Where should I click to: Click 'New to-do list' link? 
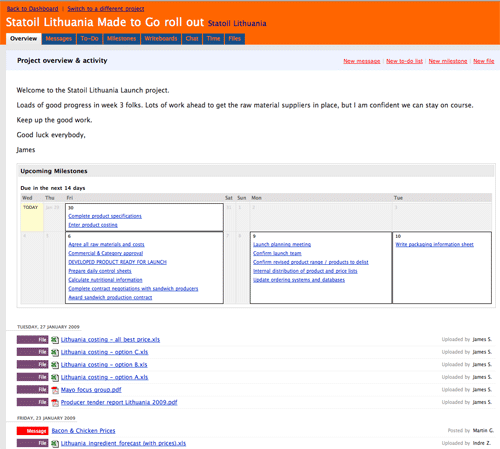pos(404,61)
